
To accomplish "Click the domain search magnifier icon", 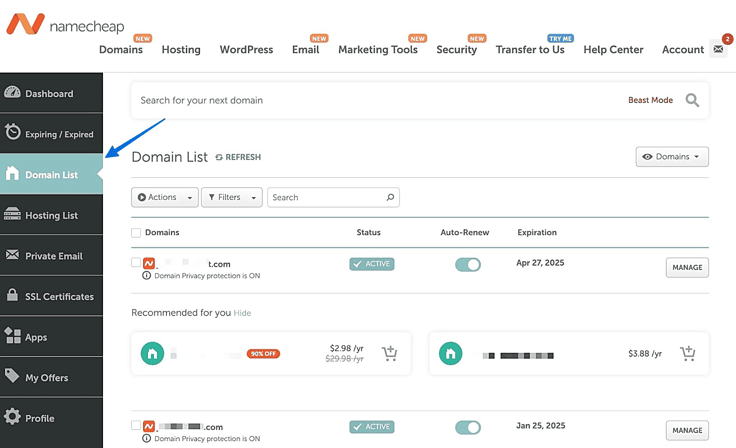I will (692, 100).
